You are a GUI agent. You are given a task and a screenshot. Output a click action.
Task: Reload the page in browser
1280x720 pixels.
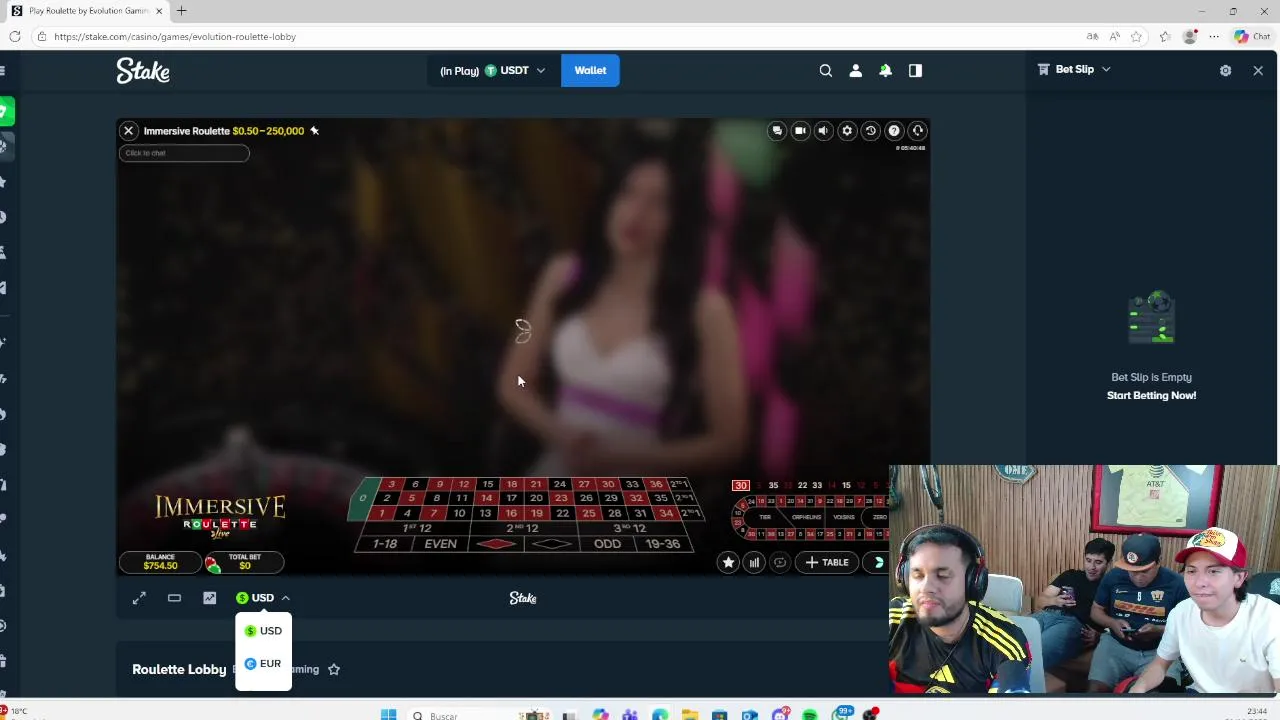pyautogui.click(x=14, y=37)
